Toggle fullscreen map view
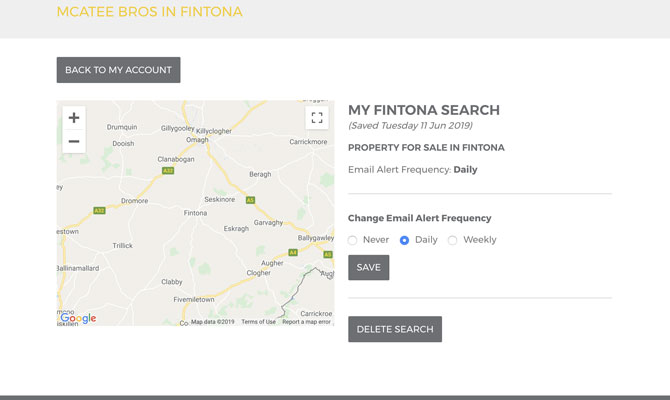670x400 pixels. click(317, 118)
